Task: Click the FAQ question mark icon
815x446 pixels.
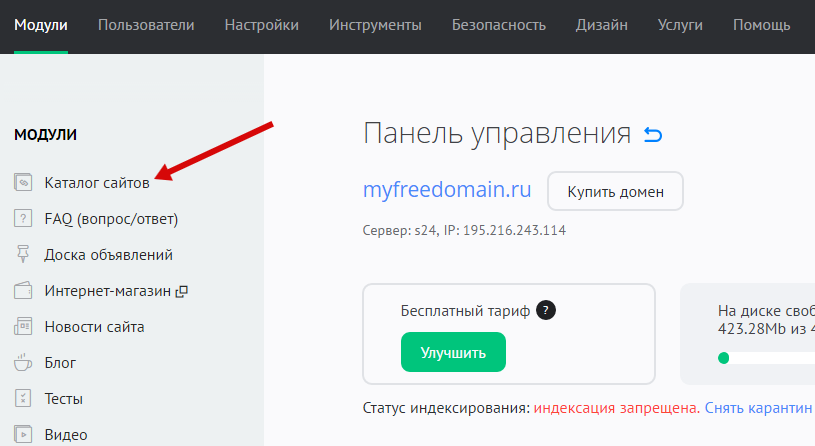Action: (x=23, y=219)
